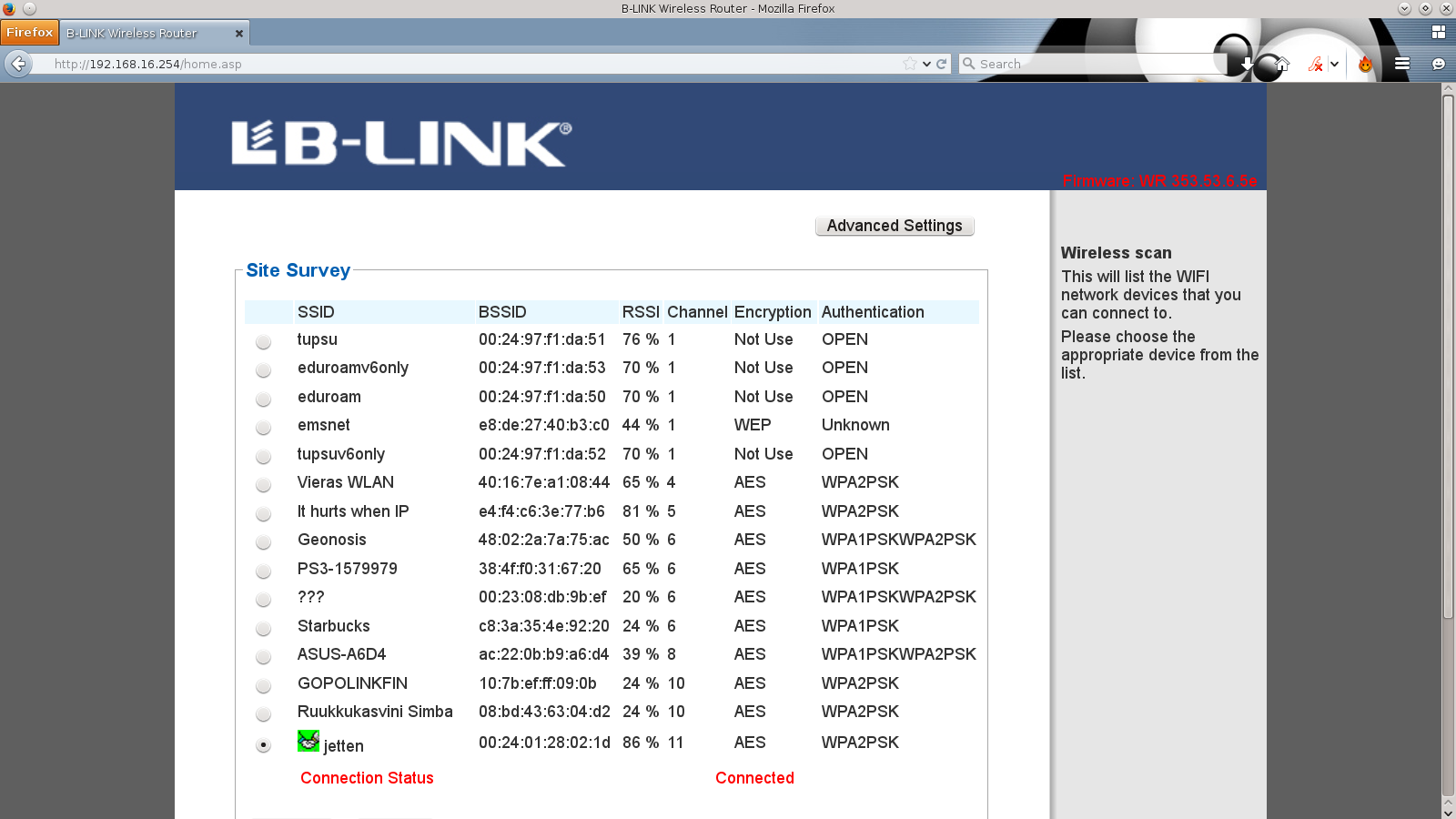The image size is (1456, 819).
Task: Click the Connection Status label
Action: (367, 778)
